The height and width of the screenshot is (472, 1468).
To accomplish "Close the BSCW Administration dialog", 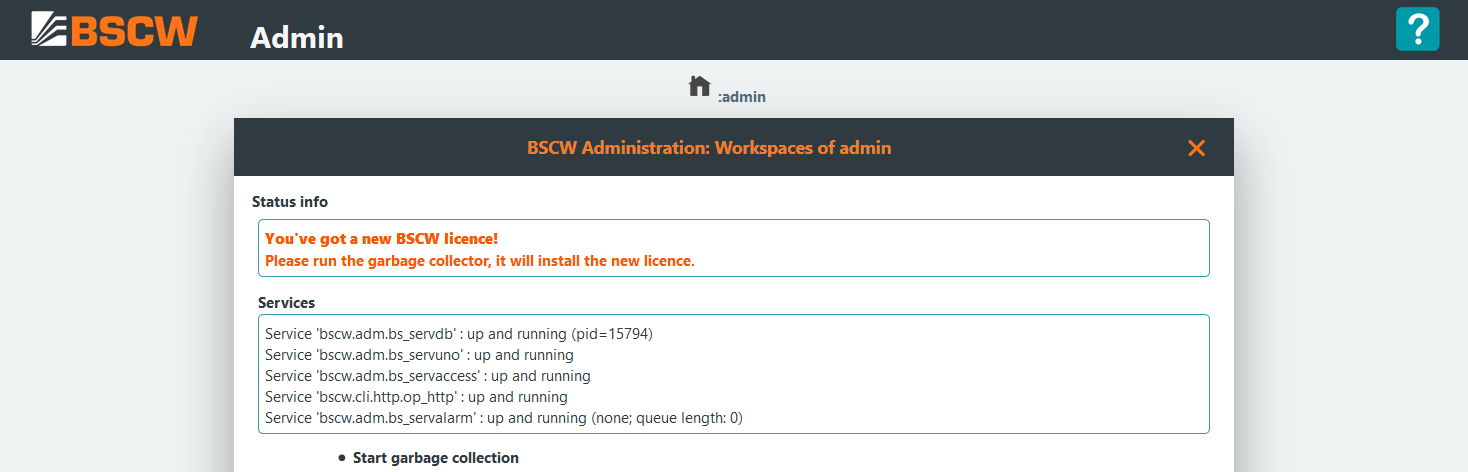I will point(1196,148).
